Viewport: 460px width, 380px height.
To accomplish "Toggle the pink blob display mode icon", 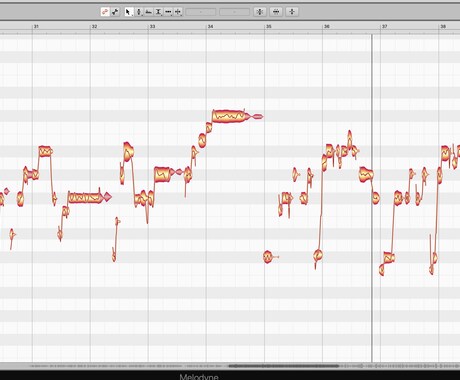I will 105,12.
